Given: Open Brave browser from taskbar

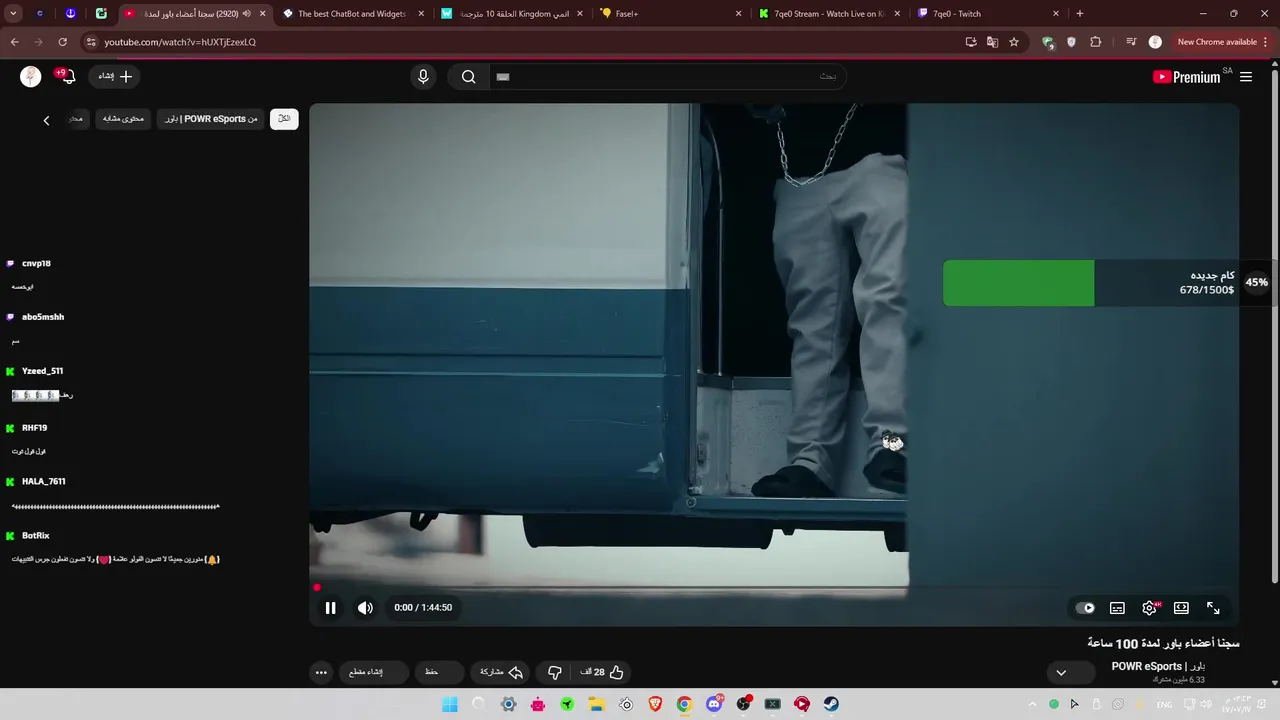Looking at the screenshot, I should tap(655, 704).
